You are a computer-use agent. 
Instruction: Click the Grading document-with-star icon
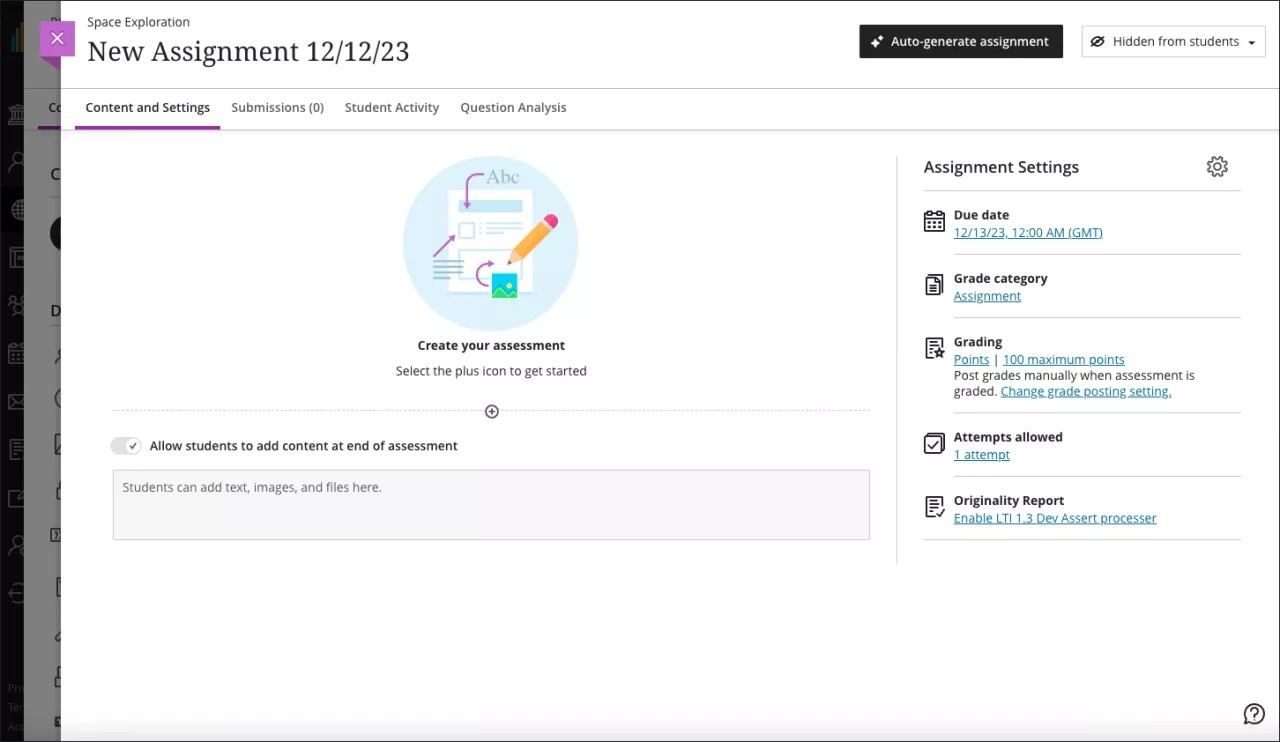[933, 348]
